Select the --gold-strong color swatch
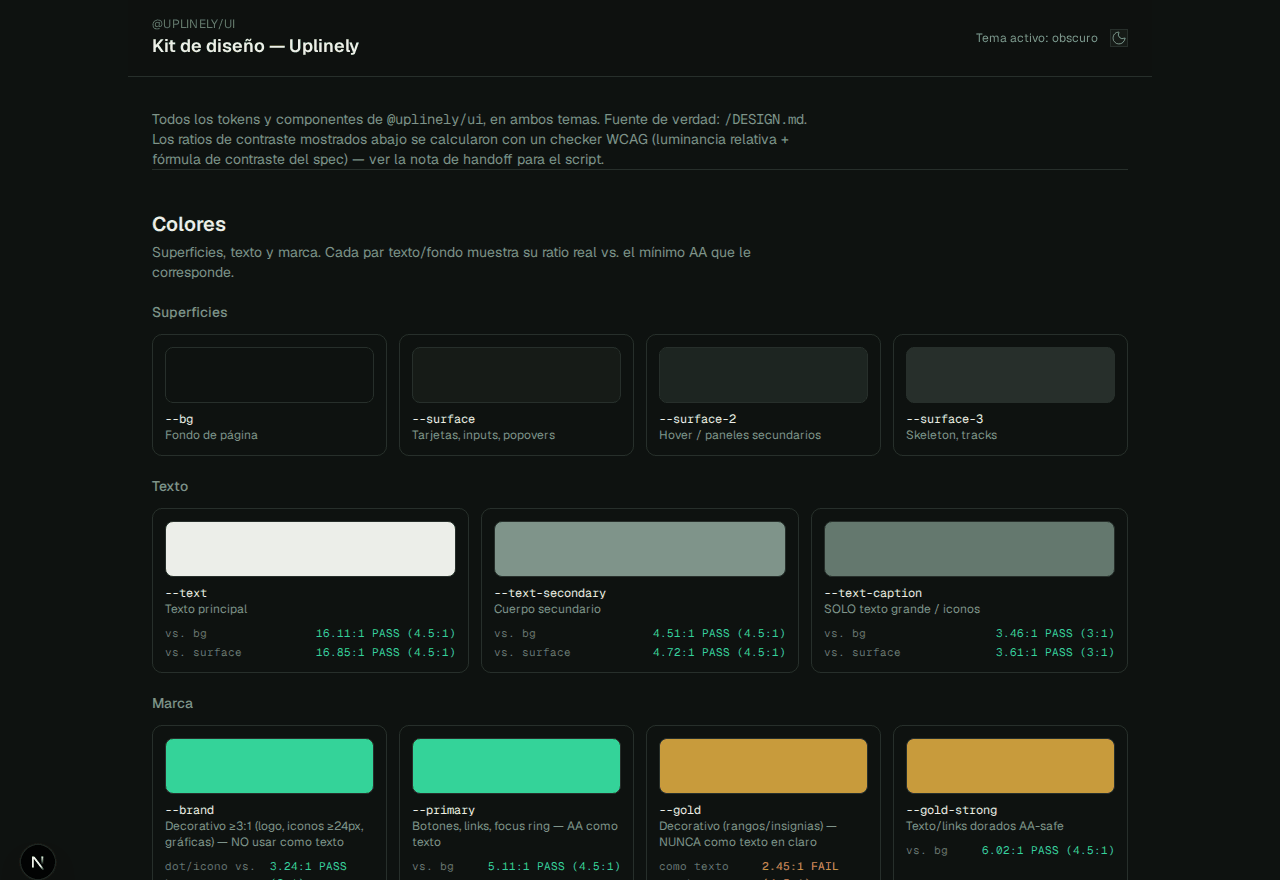Image resolution: width=1280 pixels, height=880 pixels. [1010, 766]
